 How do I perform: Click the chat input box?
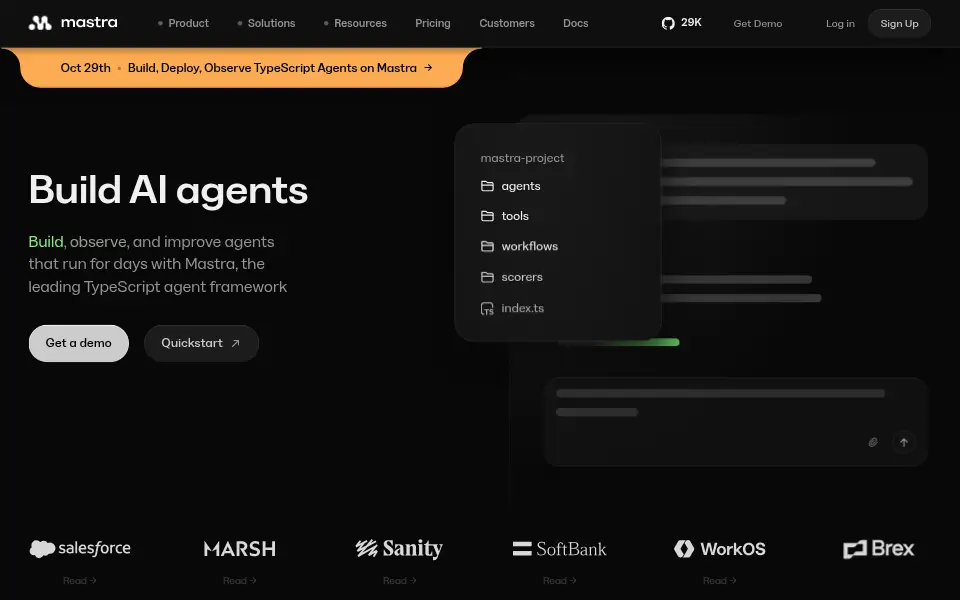[735, 422]
